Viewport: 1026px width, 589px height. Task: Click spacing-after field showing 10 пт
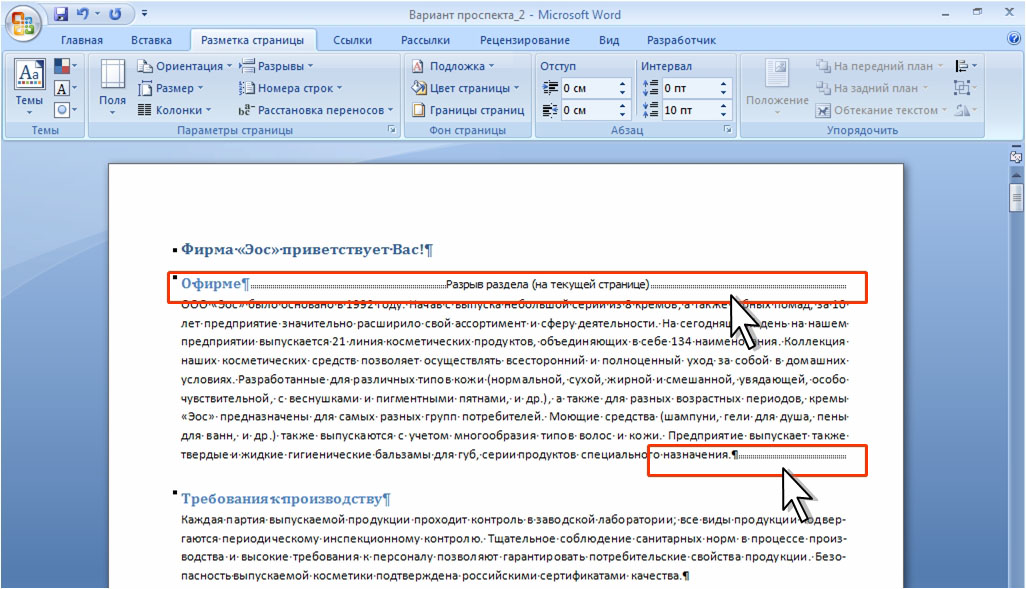point(688,110)
